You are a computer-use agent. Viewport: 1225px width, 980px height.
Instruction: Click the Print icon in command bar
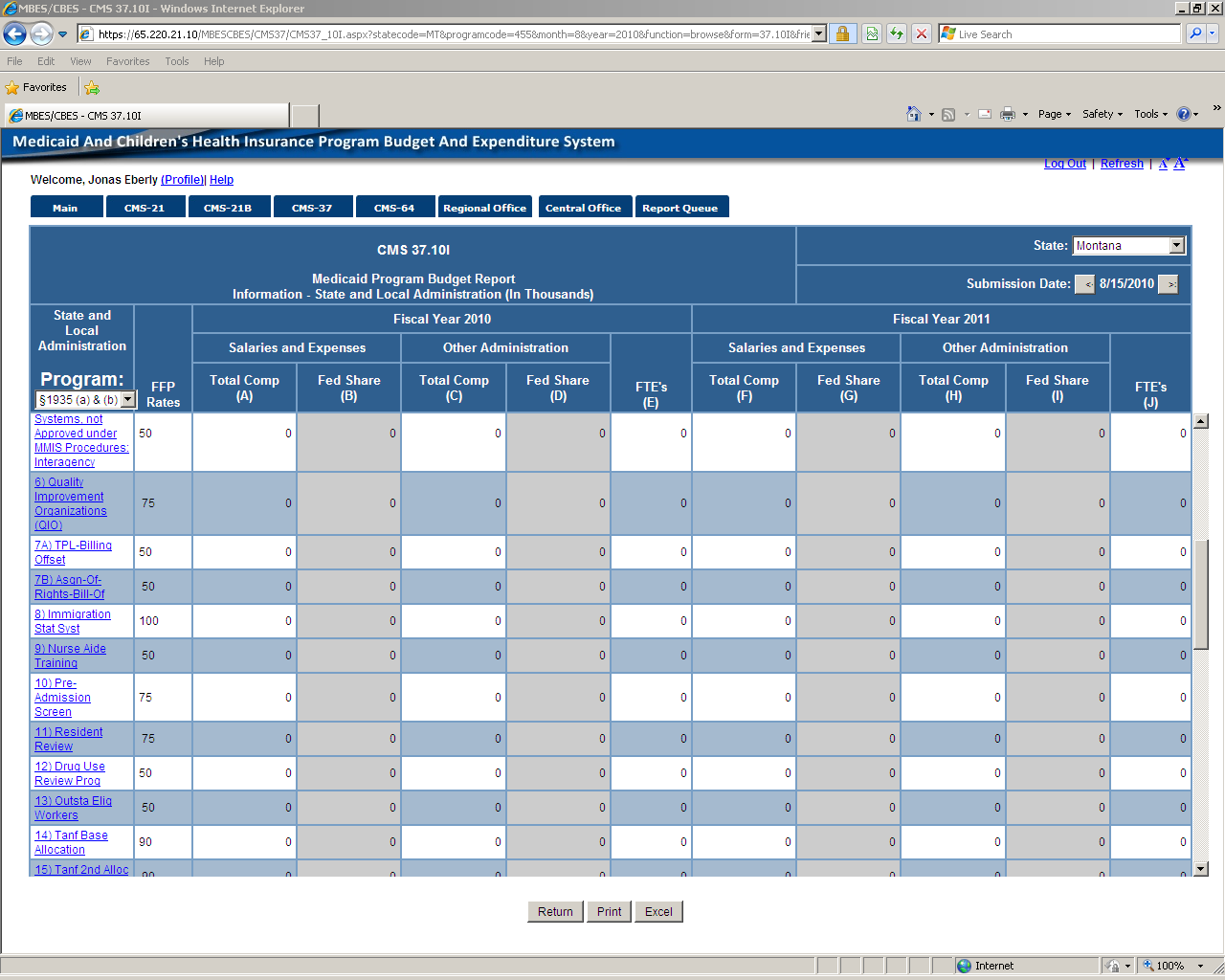1007,114
